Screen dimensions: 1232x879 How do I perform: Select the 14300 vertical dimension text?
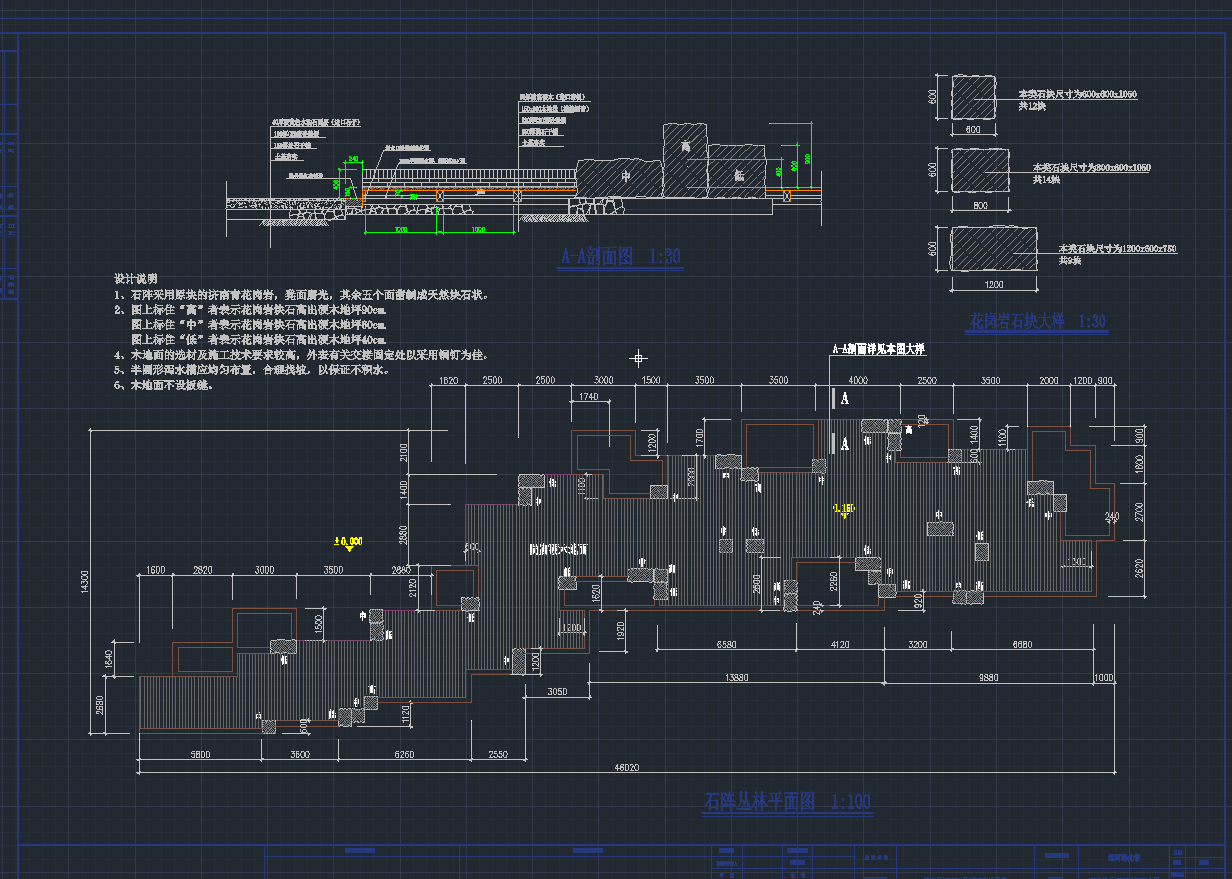pos(84,583)
